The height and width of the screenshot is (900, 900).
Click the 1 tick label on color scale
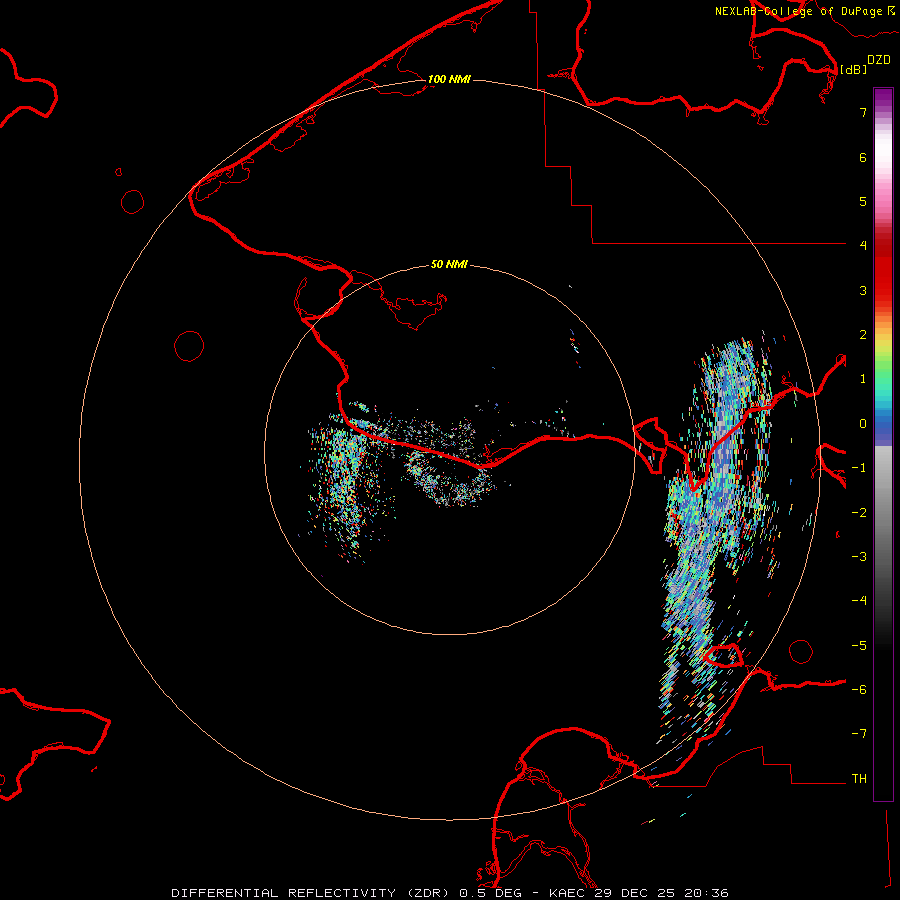(863, 379)
